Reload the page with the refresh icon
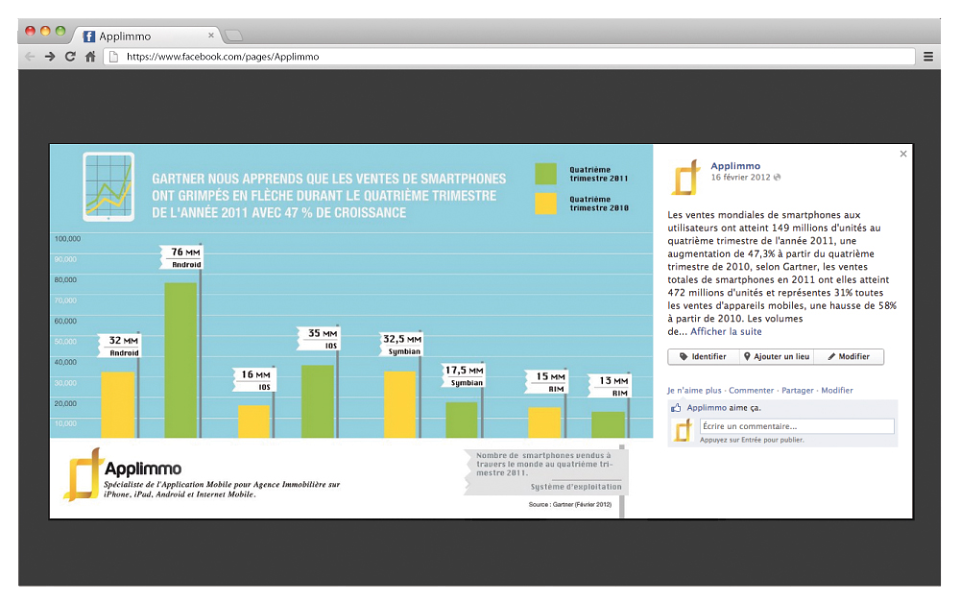The height and width of the screenshot is (601, 960). pyautogui.click(x=70, y=56)
